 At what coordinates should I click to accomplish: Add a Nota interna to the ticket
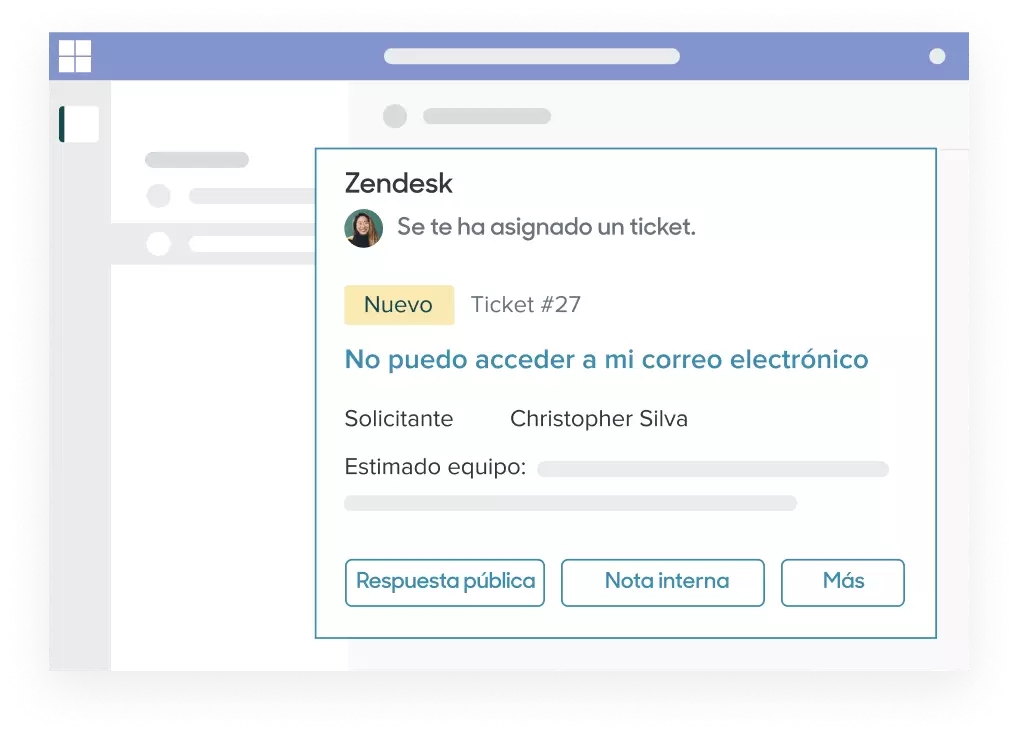pos(663,583)
